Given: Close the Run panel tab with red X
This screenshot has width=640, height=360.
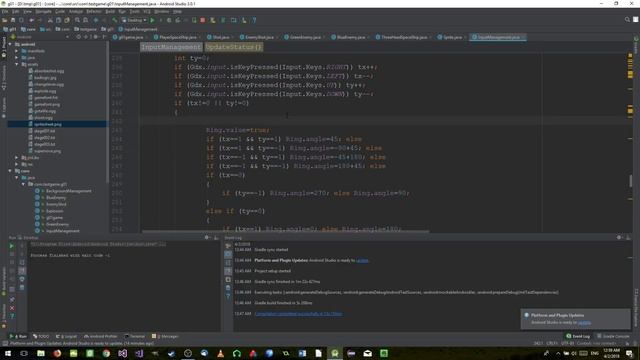Looking at the screenshot, I should point(12,308).
